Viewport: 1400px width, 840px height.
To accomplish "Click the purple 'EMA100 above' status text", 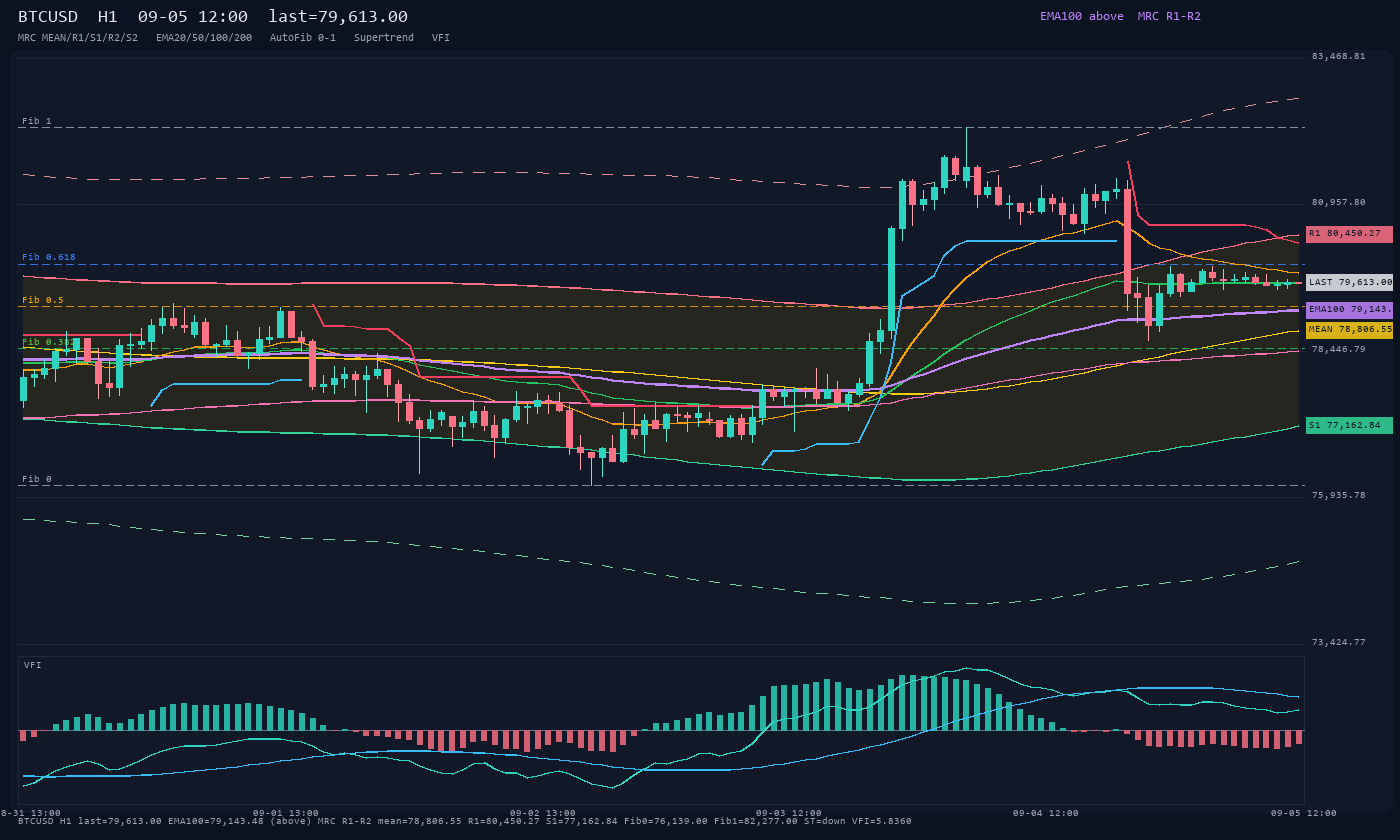I will 1082,16.
